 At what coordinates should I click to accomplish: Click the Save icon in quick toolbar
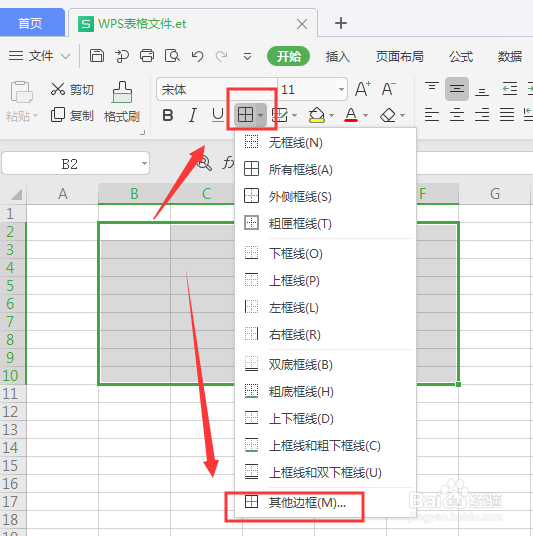click(97, 55)
